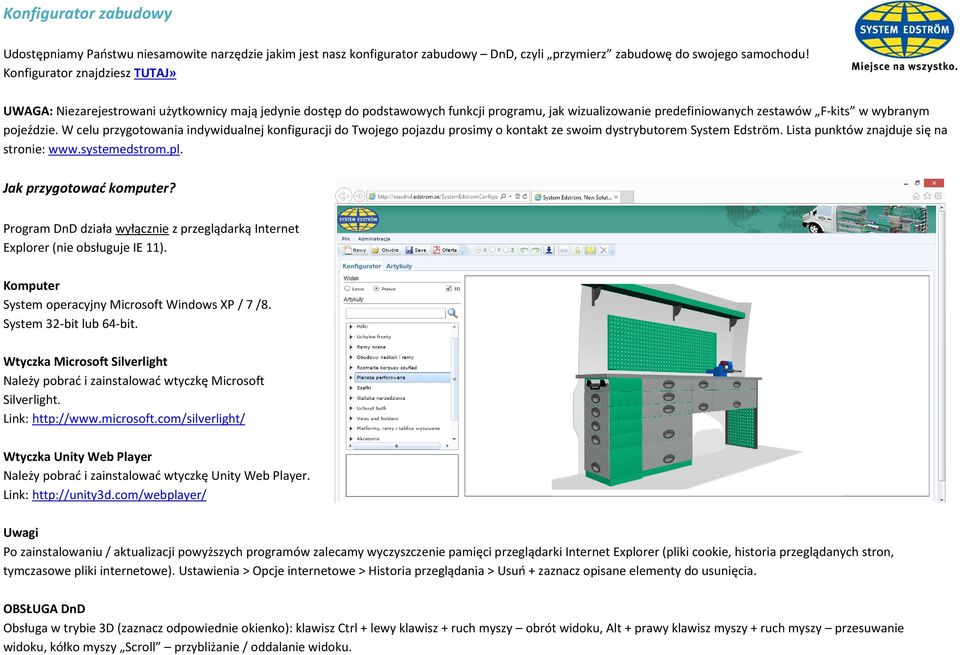
Task: Click the empty article preview box
Action: tap(402, 475)
